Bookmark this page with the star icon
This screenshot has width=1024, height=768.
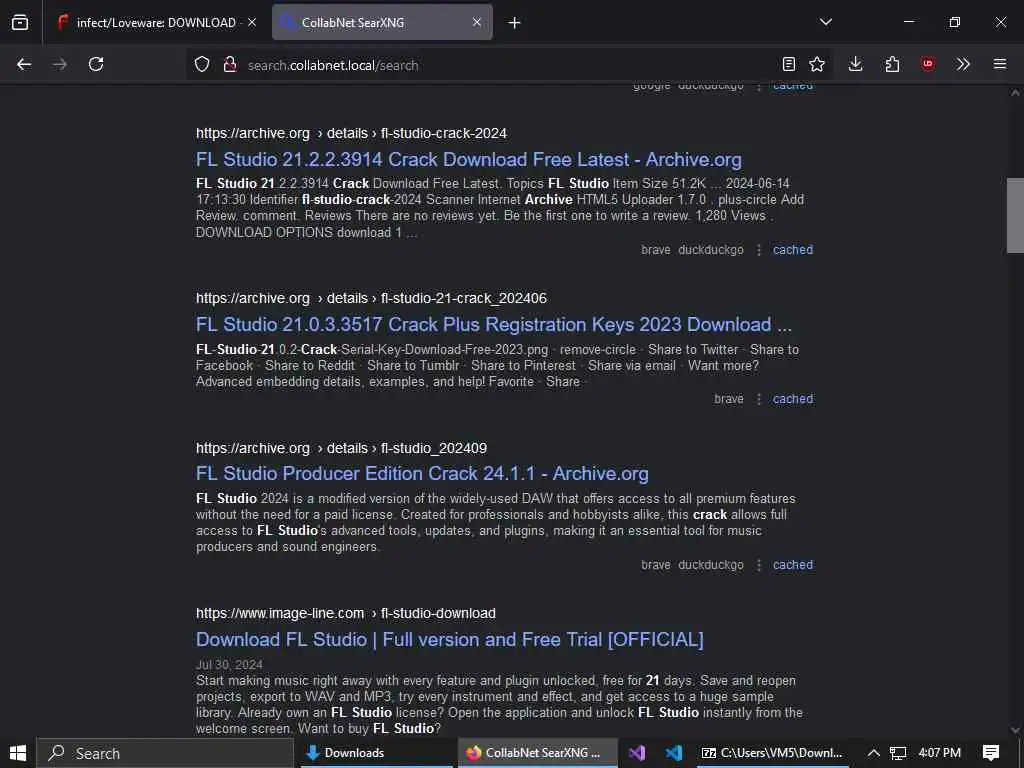[x=817, y=64]
